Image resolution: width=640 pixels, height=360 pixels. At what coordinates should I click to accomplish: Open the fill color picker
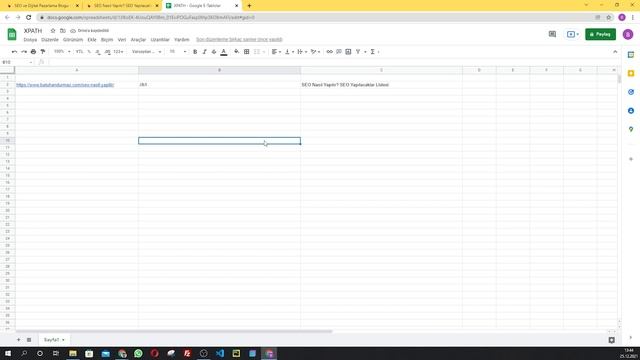[x=237, y=52]
